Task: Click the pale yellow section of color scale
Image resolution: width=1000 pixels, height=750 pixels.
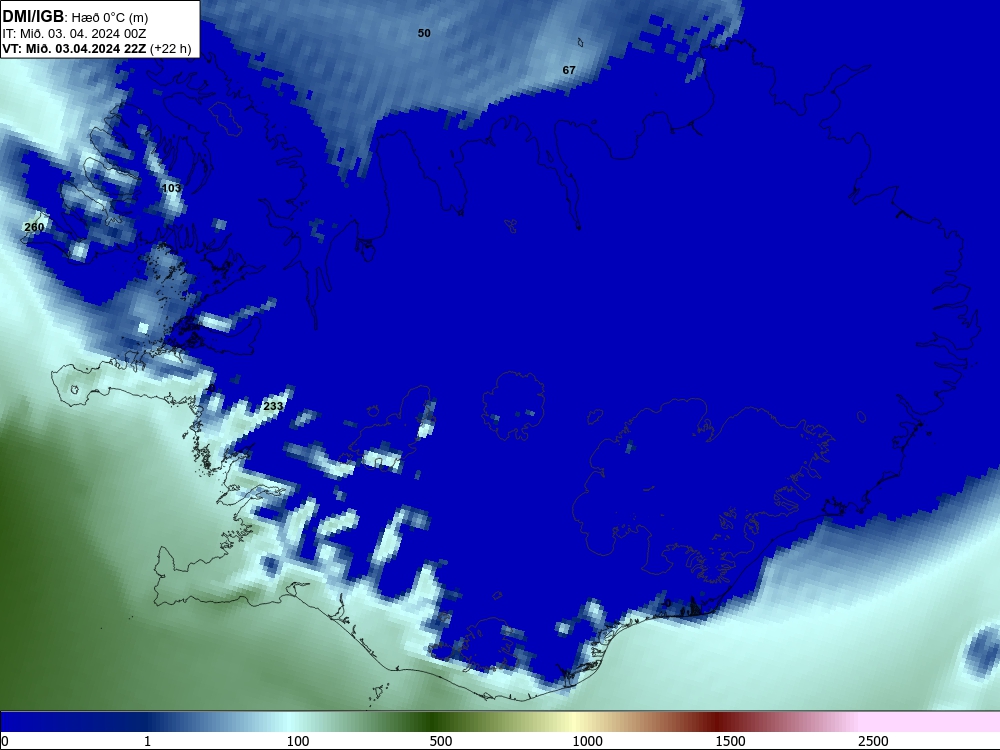Action: [x=574, y=722]
